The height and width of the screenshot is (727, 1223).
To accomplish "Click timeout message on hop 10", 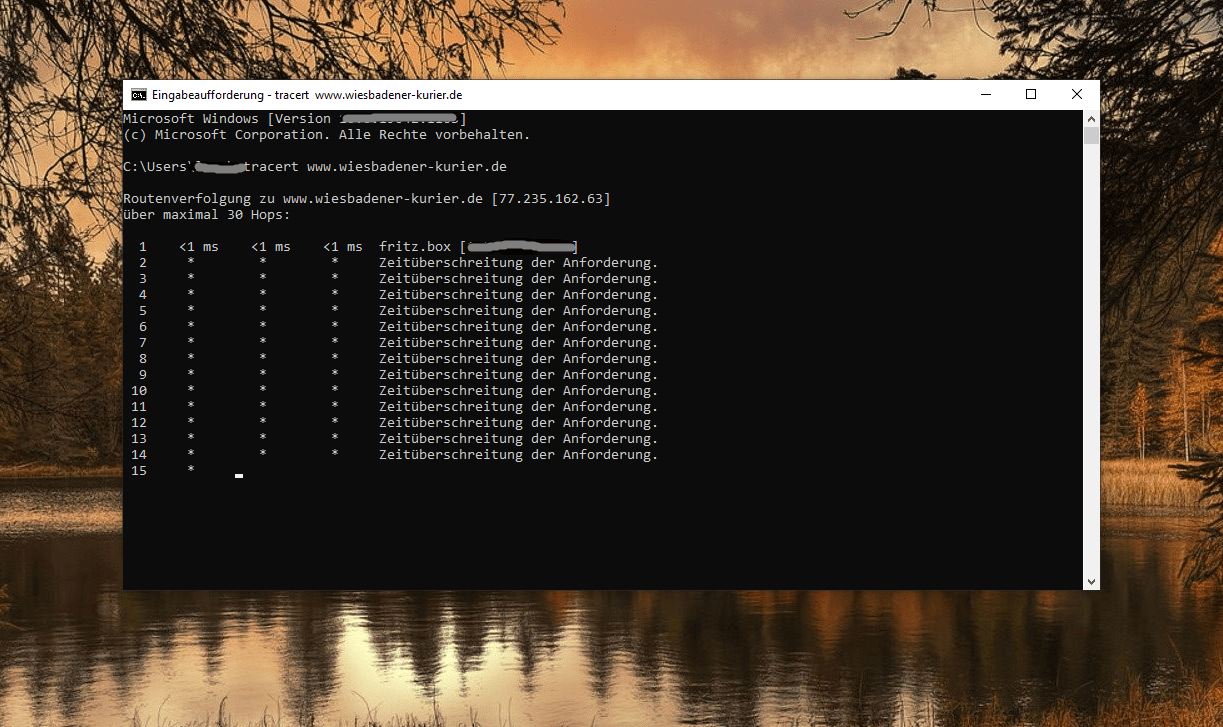I will [x=518, y=390].
